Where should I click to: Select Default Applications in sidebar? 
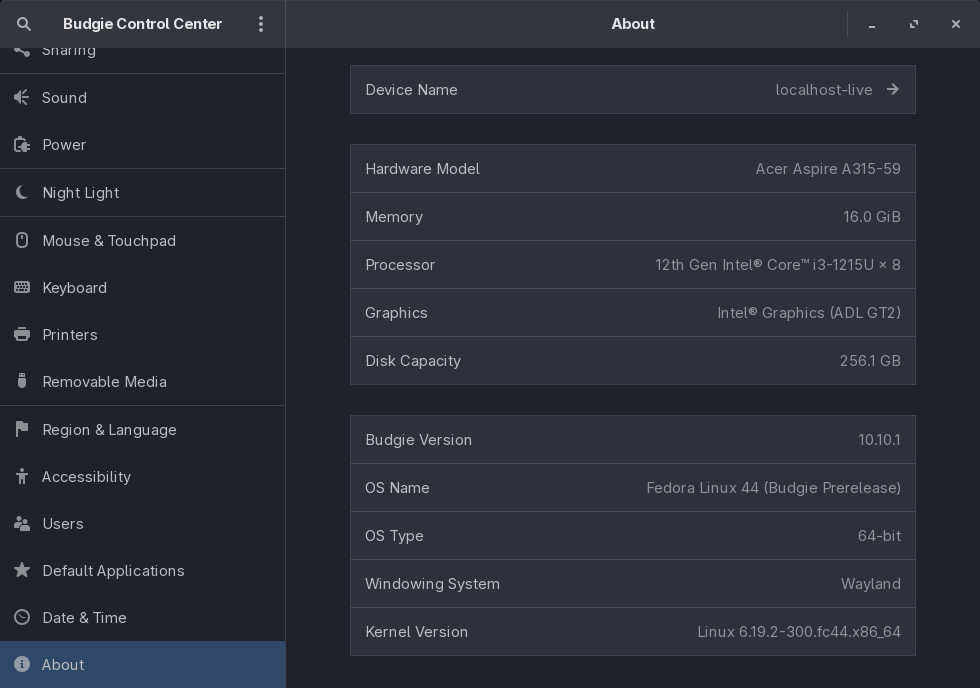(x=113, y=571)
